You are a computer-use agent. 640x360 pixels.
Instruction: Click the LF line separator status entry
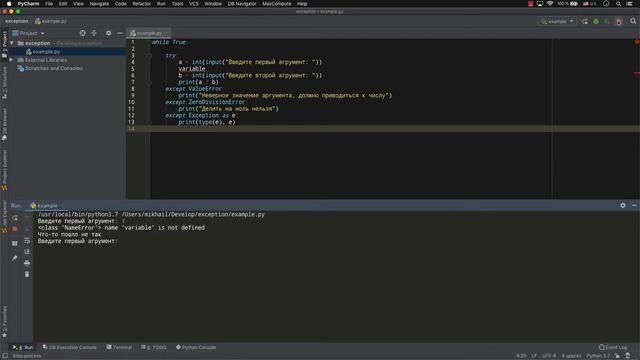tap(534, 356)
